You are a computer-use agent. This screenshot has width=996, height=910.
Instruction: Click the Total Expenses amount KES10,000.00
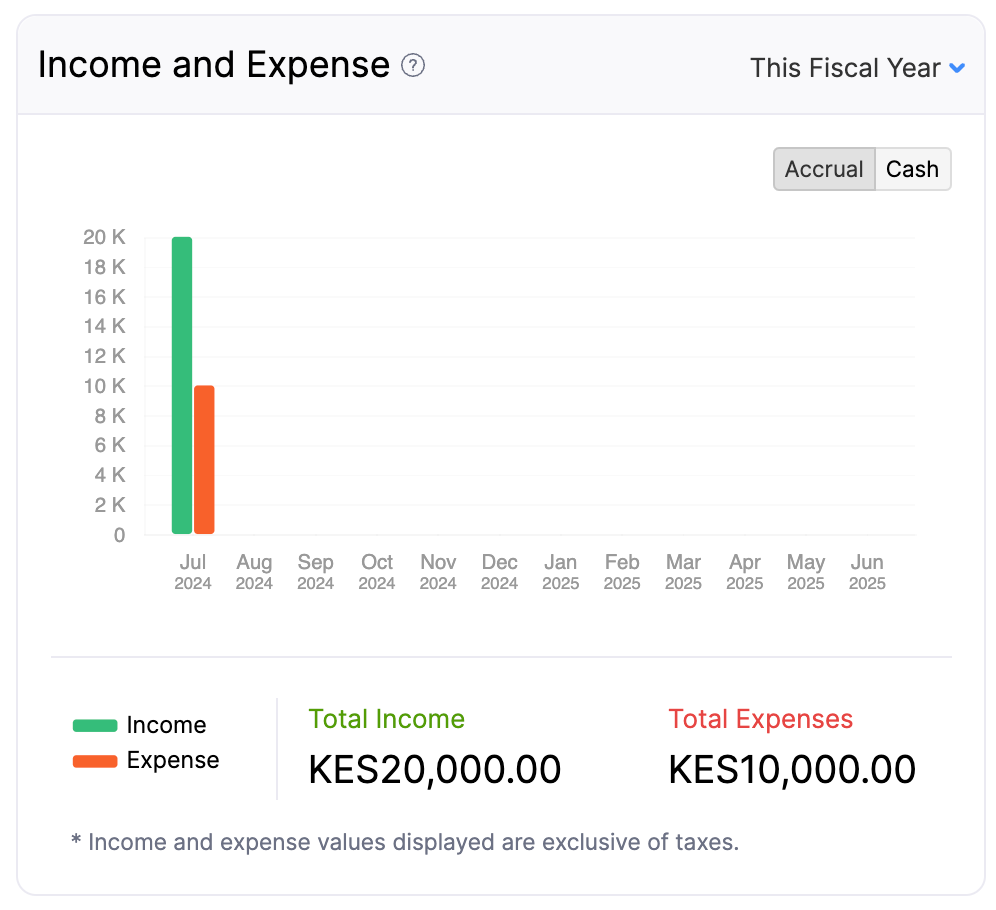click(792, 769)
